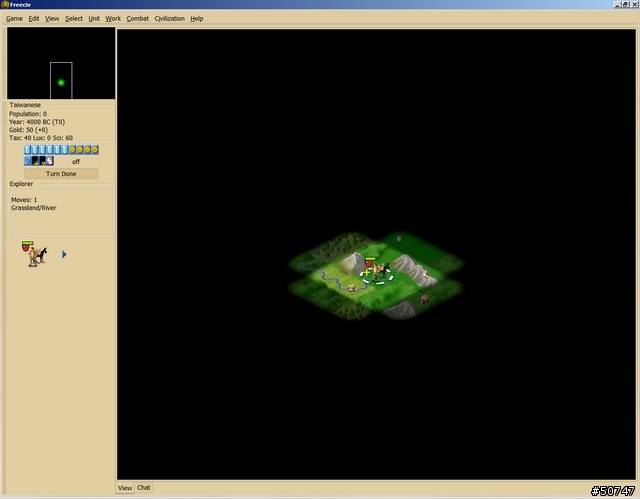This screenshot has height=499, width=640.
Task: Click the timeout 'off' label
Action: 76,162
